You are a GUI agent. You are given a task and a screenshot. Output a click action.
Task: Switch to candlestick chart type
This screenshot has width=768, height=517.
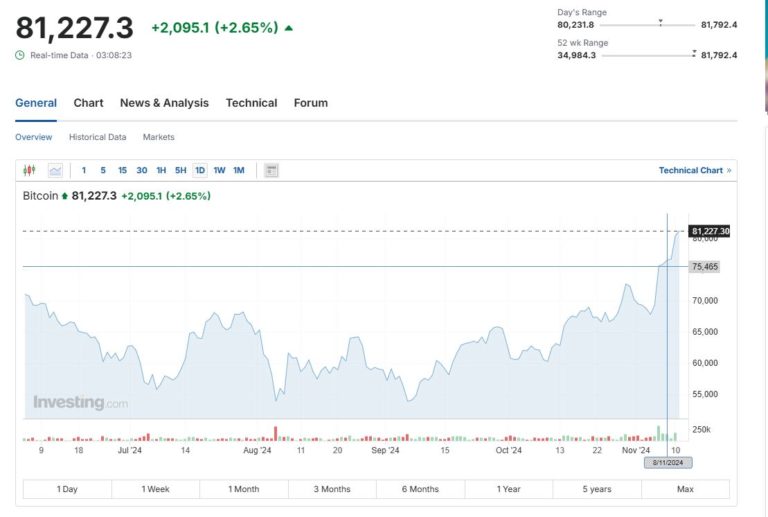click(29, 170)
